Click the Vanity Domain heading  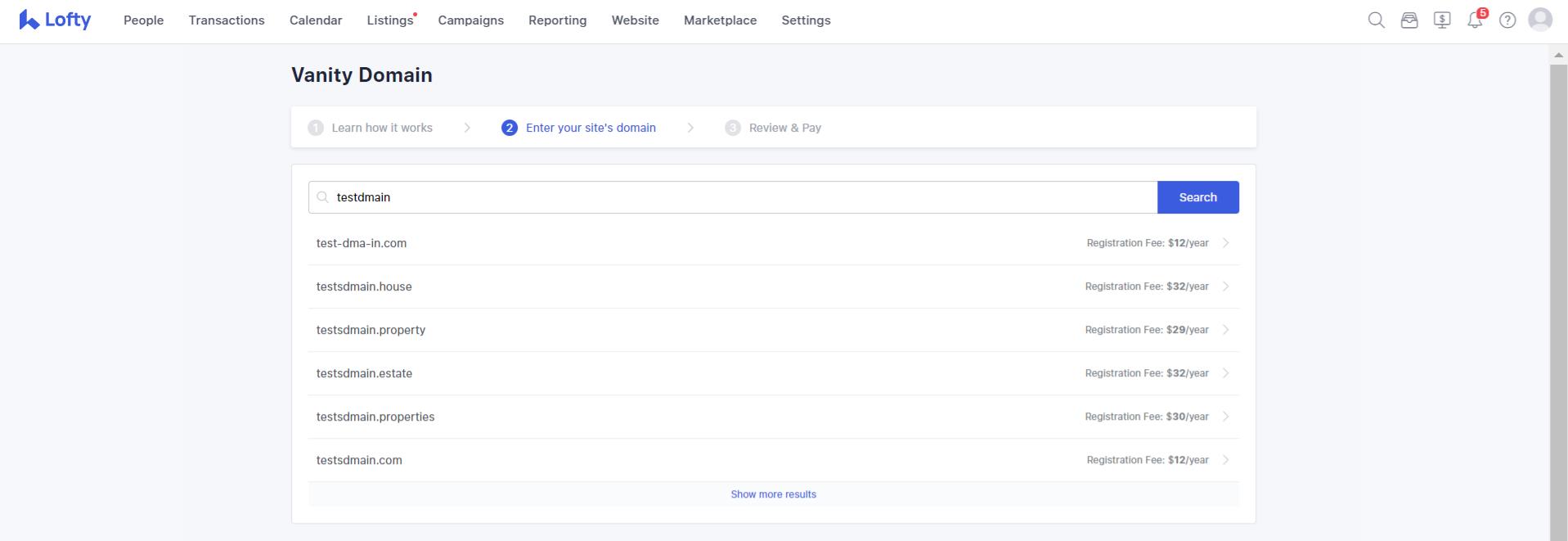click(x=362, y=74)
